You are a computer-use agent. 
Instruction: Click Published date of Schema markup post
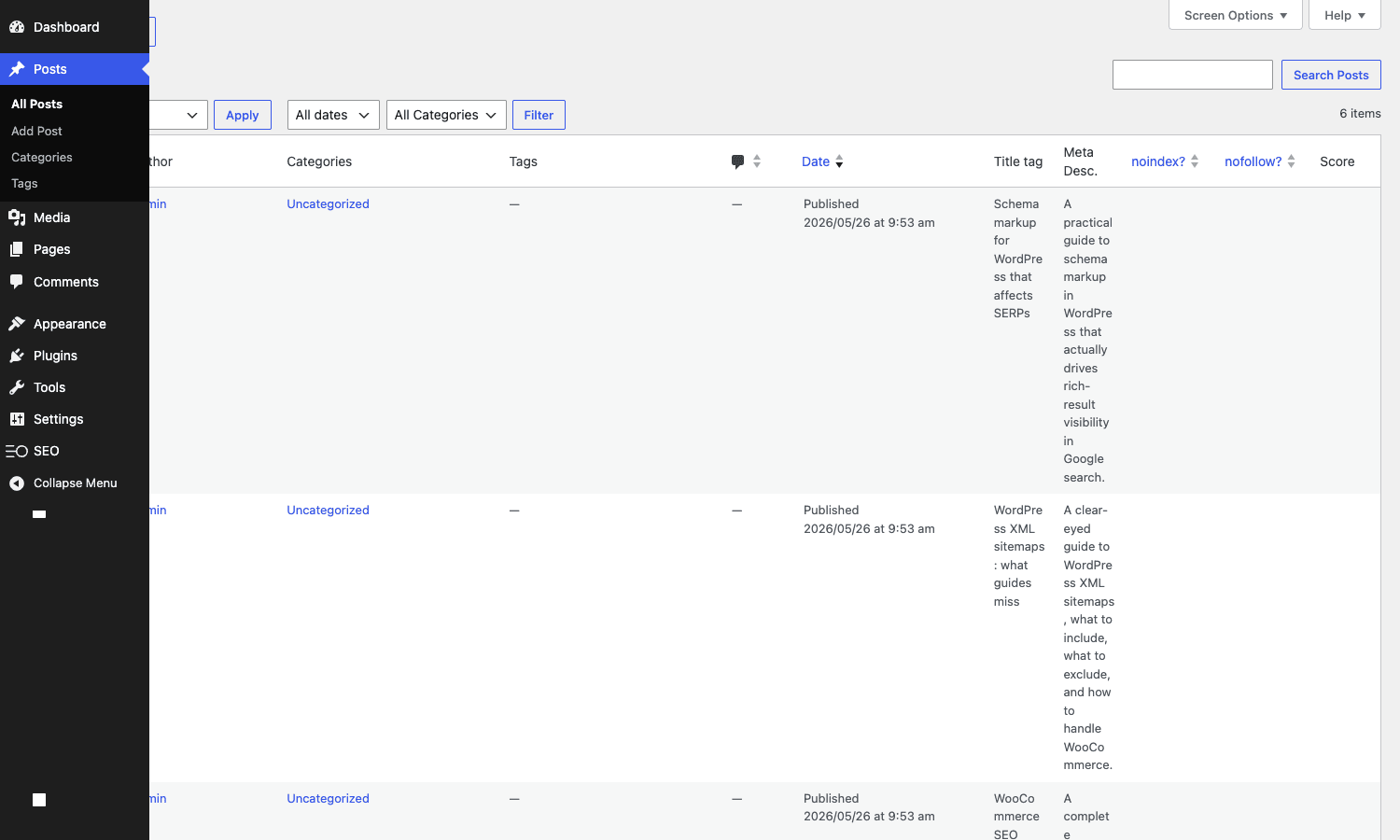tap(869, 213)
